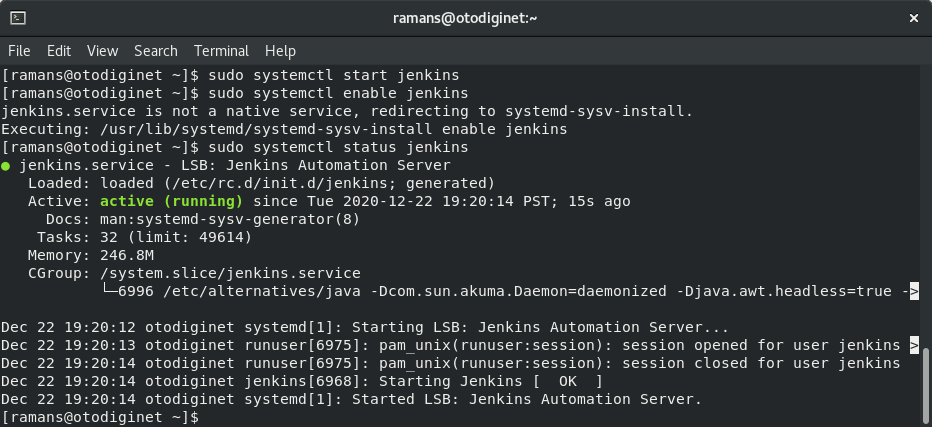Open the Edit menu
Viewport: 932px width, 427px height.
click(59, 51)
